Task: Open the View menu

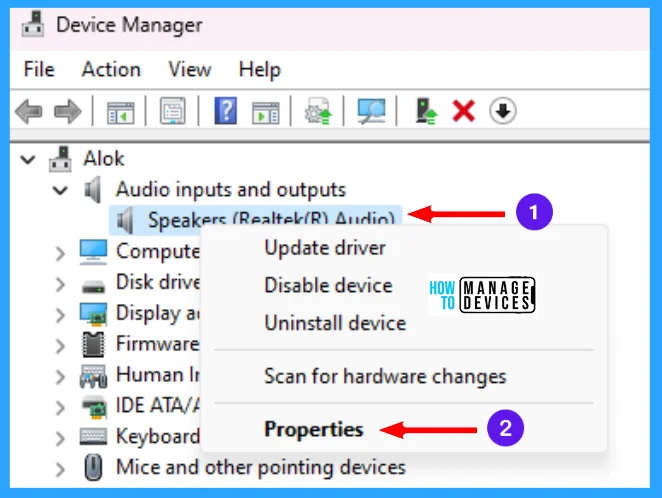Action: coord(190,69)
